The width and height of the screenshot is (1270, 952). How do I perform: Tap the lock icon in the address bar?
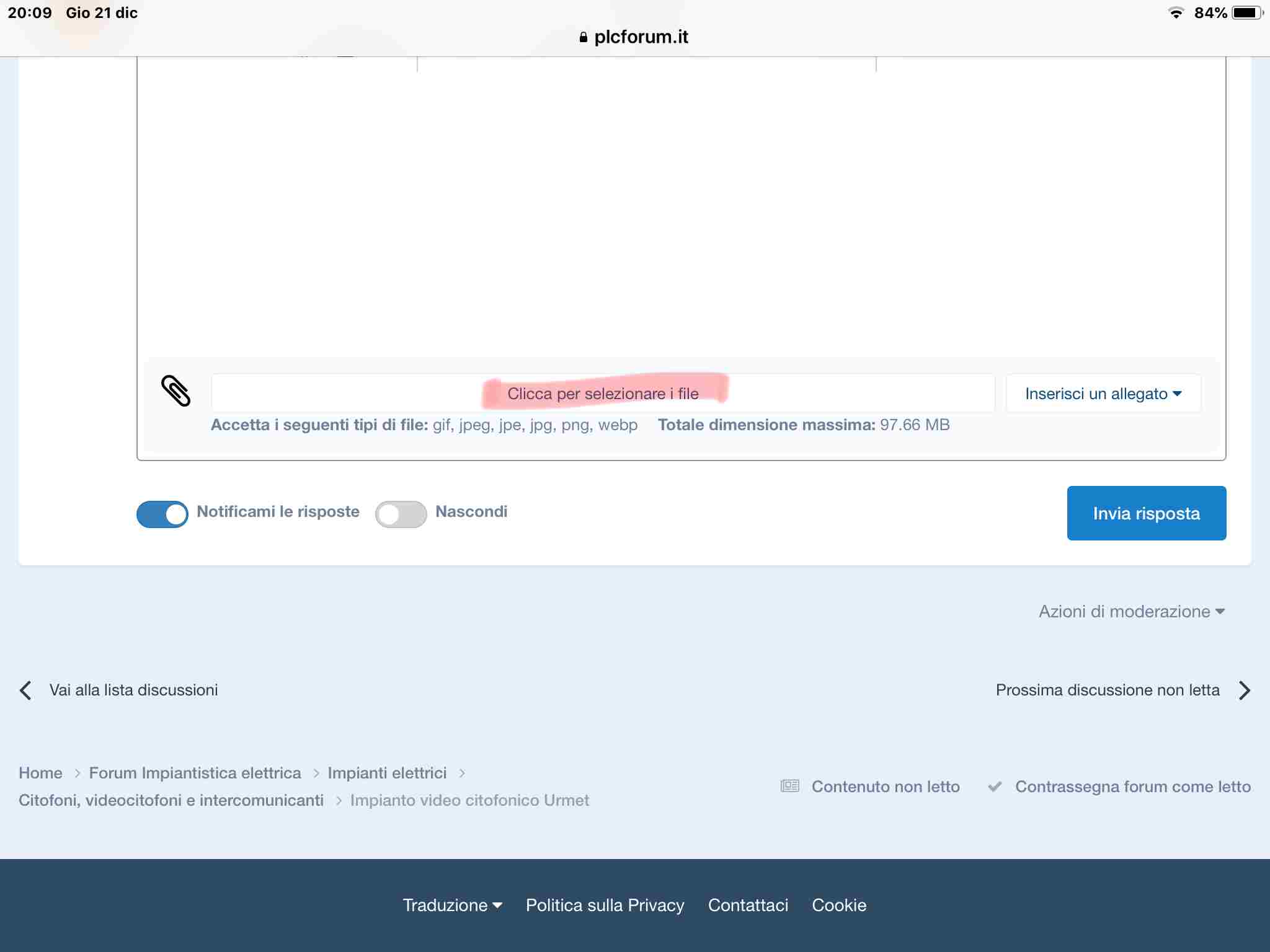point(583,37)
